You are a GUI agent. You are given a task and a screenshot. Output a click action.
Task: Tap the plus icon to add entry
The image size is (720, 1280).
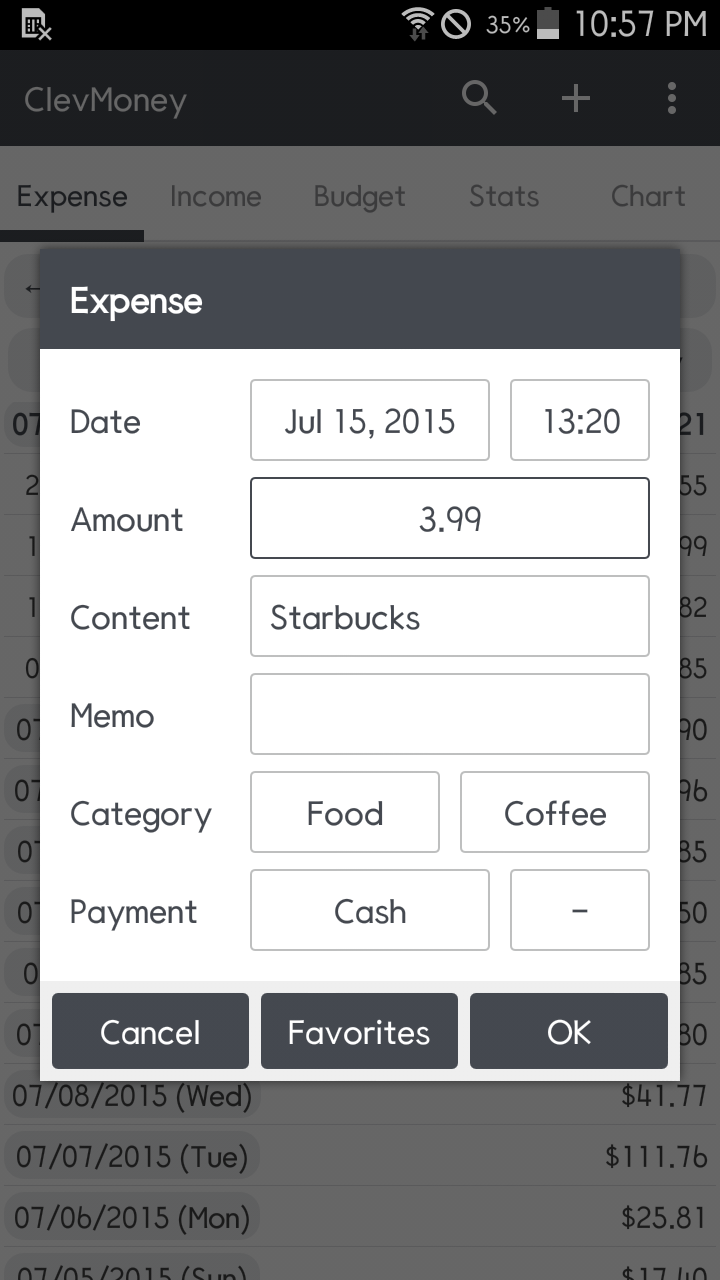pyautogui.click(x=575, y=98)
